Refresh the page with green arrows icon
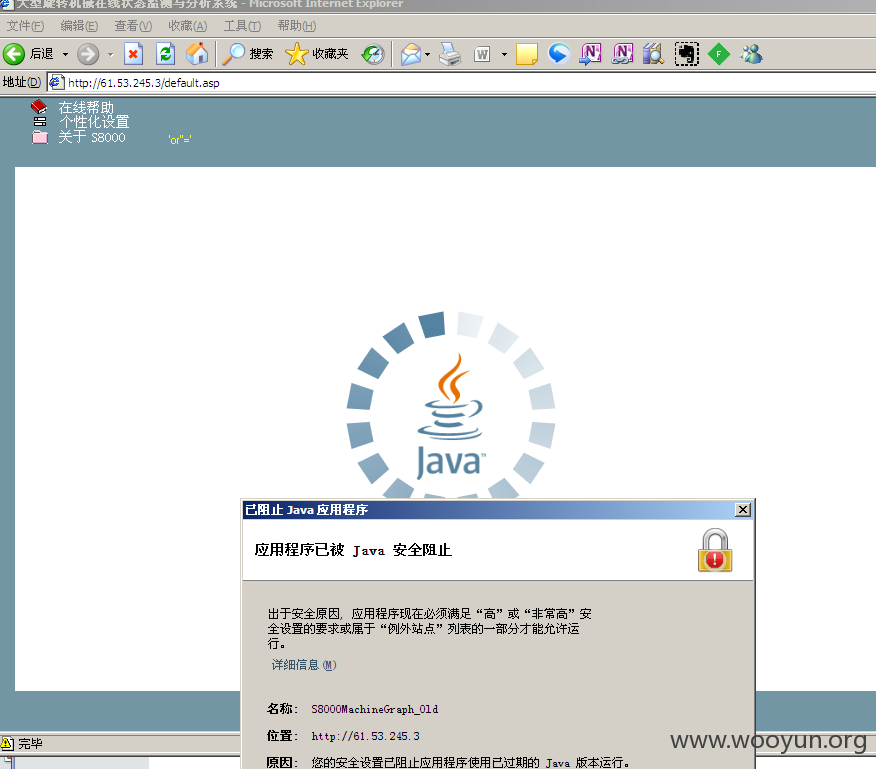 coord(165,54)
